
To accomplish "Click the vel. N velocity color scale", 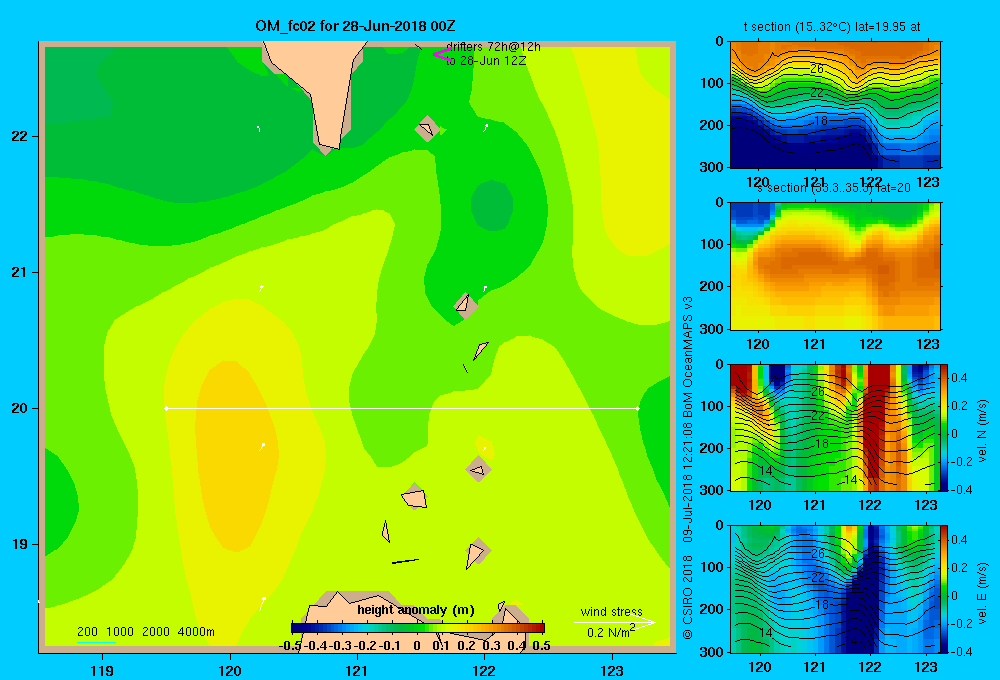I will coord(945,427).
